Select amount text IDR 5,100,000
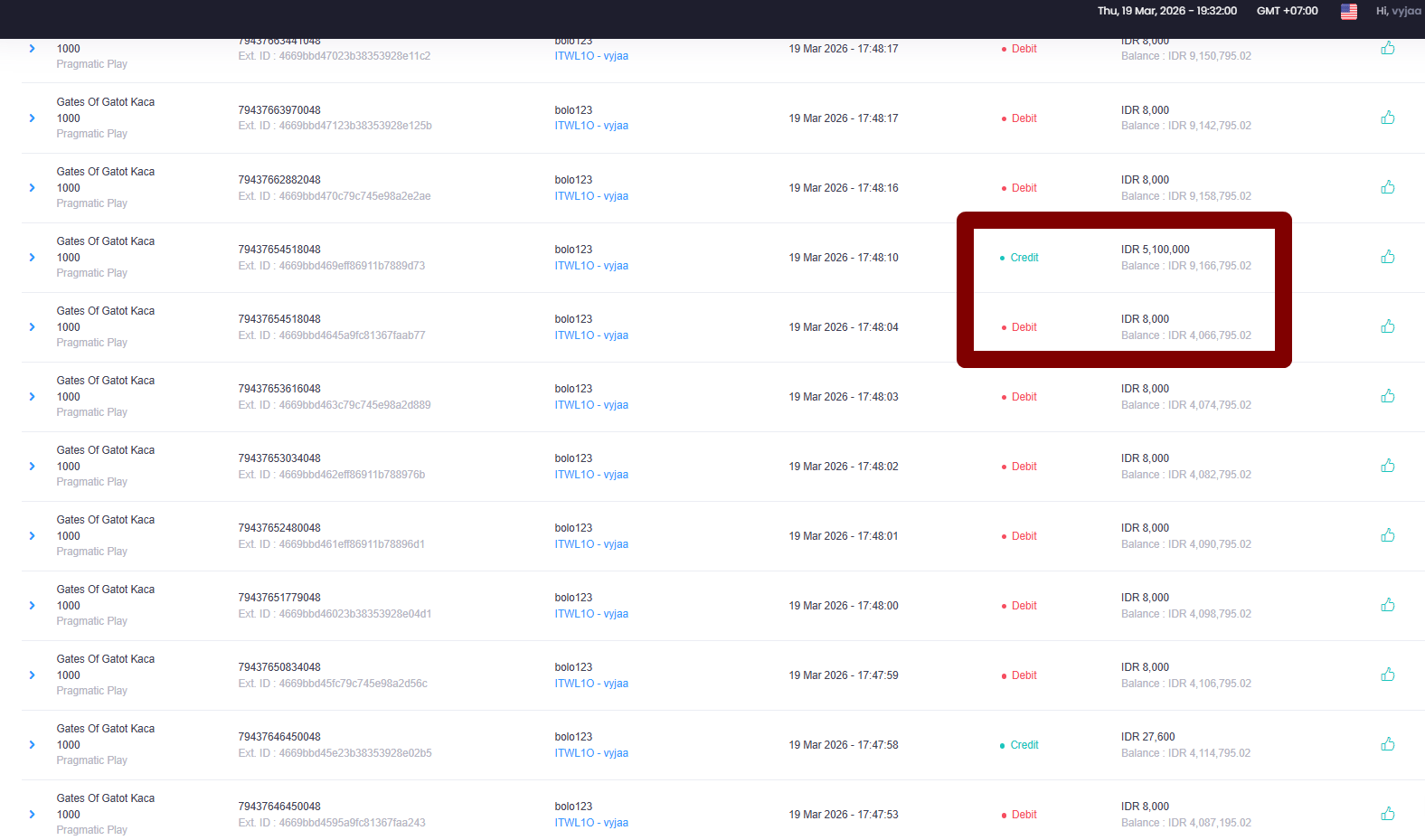This screenshot has width=1425, height=840. pyautogui.click(x=1156, y=250)
